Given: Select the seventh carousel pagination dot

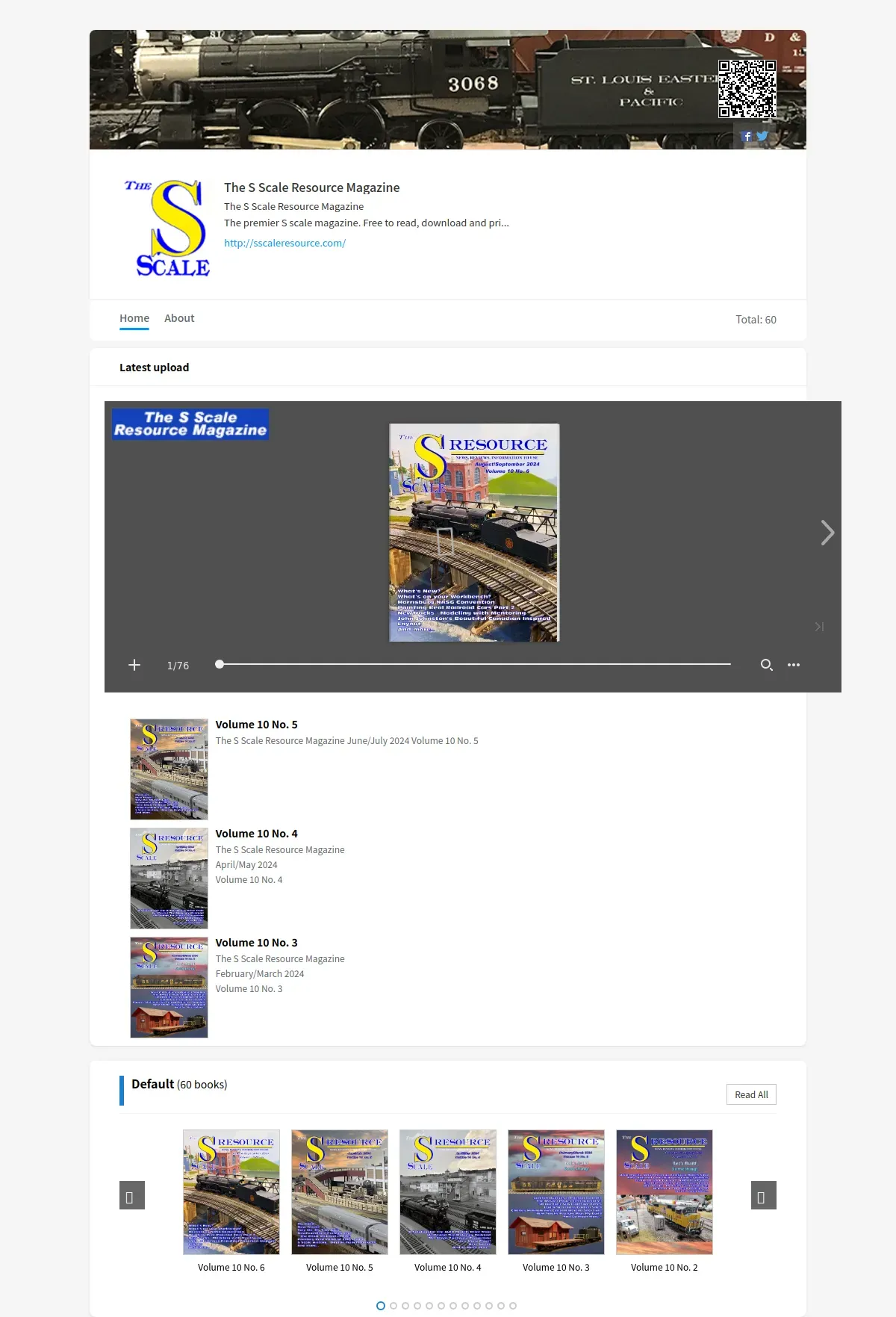Looking at the screenshot, I should (x=453, y=1306).
